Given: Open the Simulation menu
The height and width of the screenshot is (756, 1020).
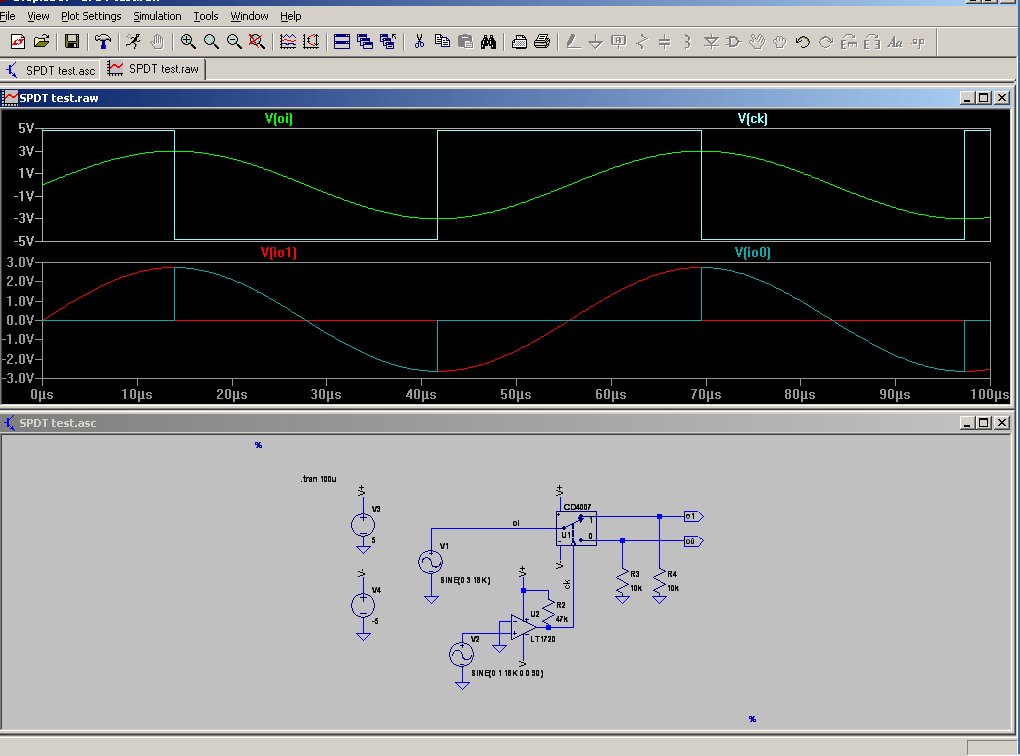Looking at the screenshot, I should click(157, 16).
